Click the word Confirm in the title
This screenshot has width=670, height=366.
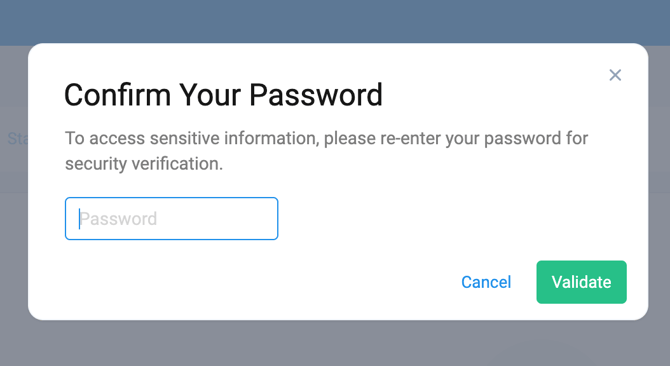(x=117, y=95)
